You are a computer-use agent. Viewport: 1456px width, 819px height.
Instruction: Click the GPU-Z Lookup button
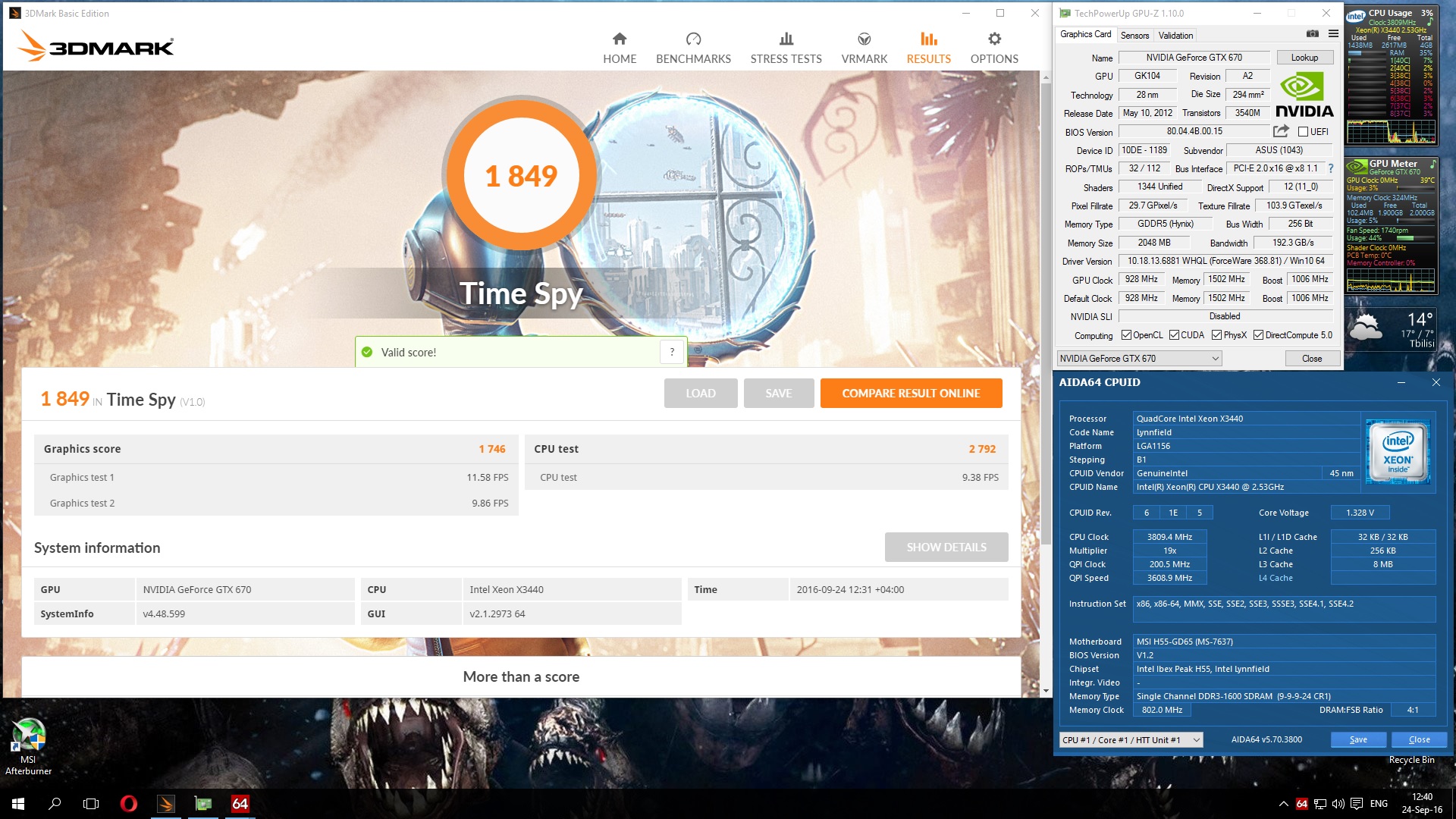tap(1304, 58)
